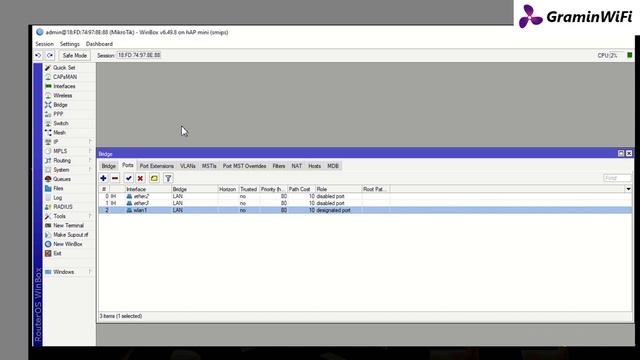The width and height of the screenshot is (640, 360).
Task: Switch to the Port Extensions tab
Action: pos(157,166)
